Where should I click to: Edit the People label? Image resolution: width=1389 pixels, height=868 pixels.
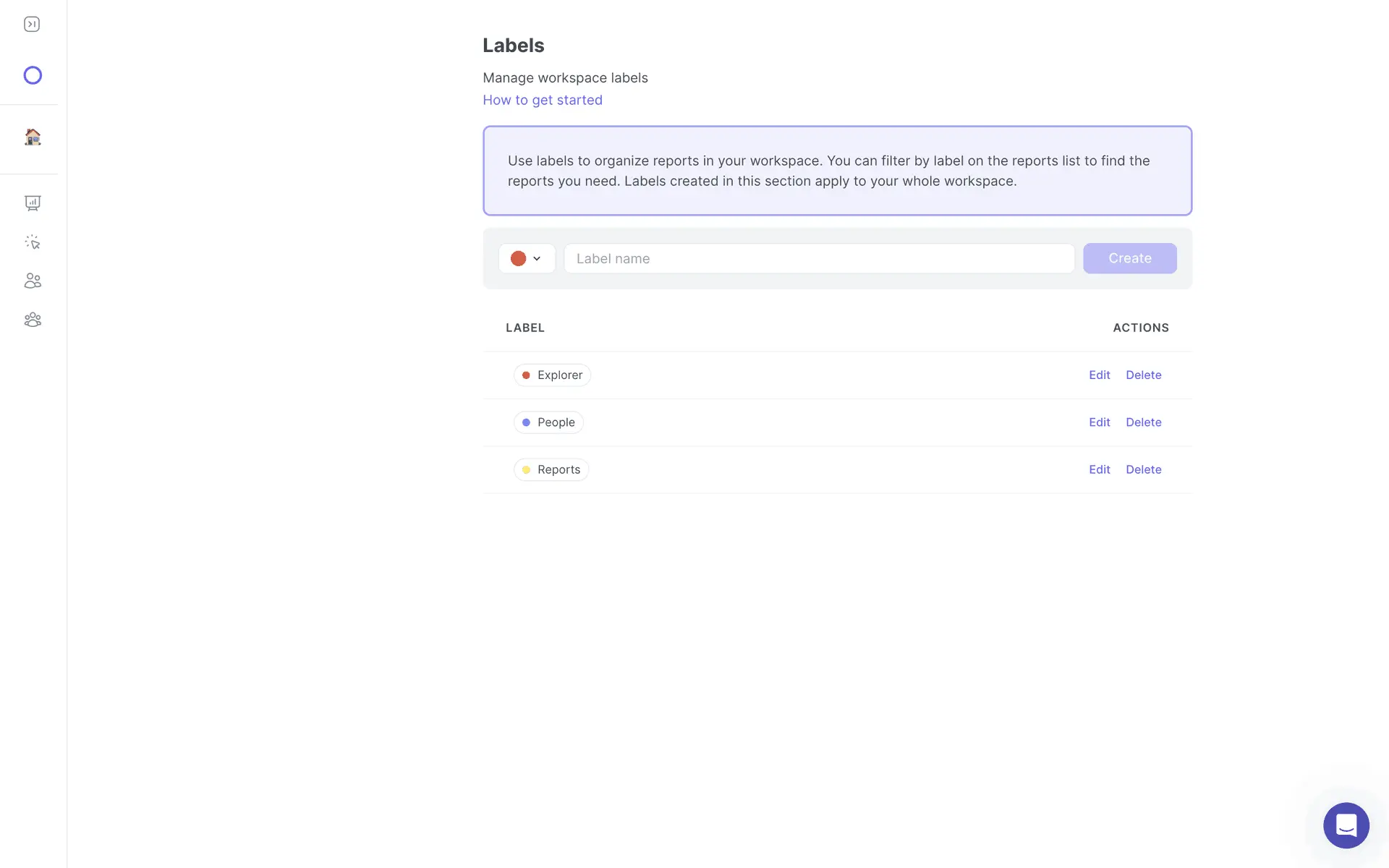(1099, 422)
